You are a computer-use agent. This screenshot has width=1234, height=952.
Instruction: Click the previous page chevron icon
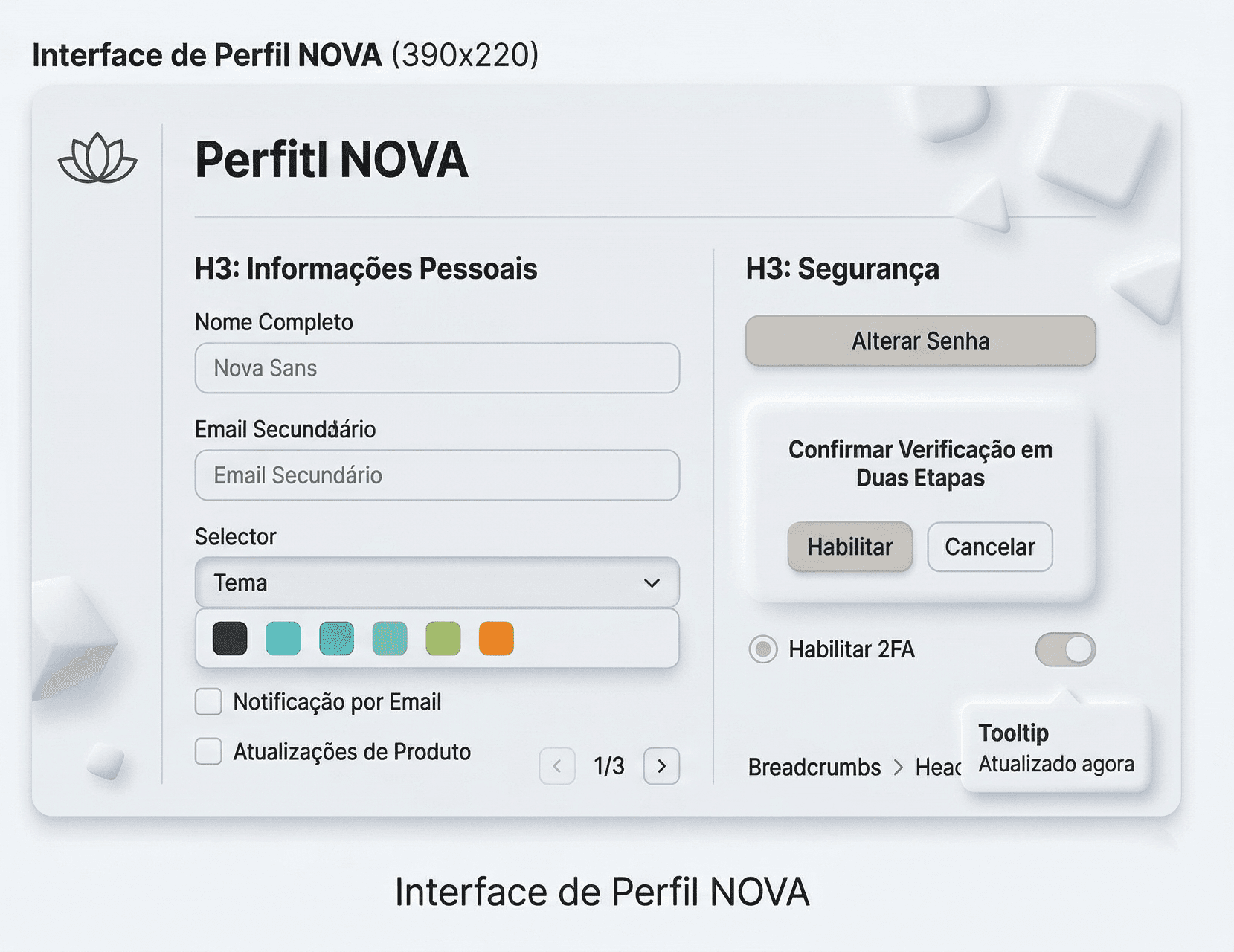pos(557,765)
